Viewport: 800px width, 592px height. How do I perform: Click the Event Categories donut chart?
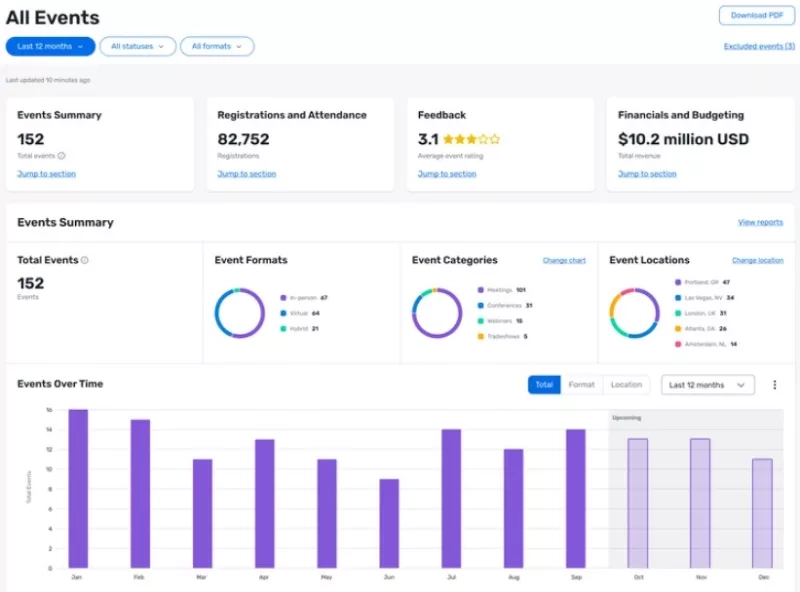[x=438, y=311]
